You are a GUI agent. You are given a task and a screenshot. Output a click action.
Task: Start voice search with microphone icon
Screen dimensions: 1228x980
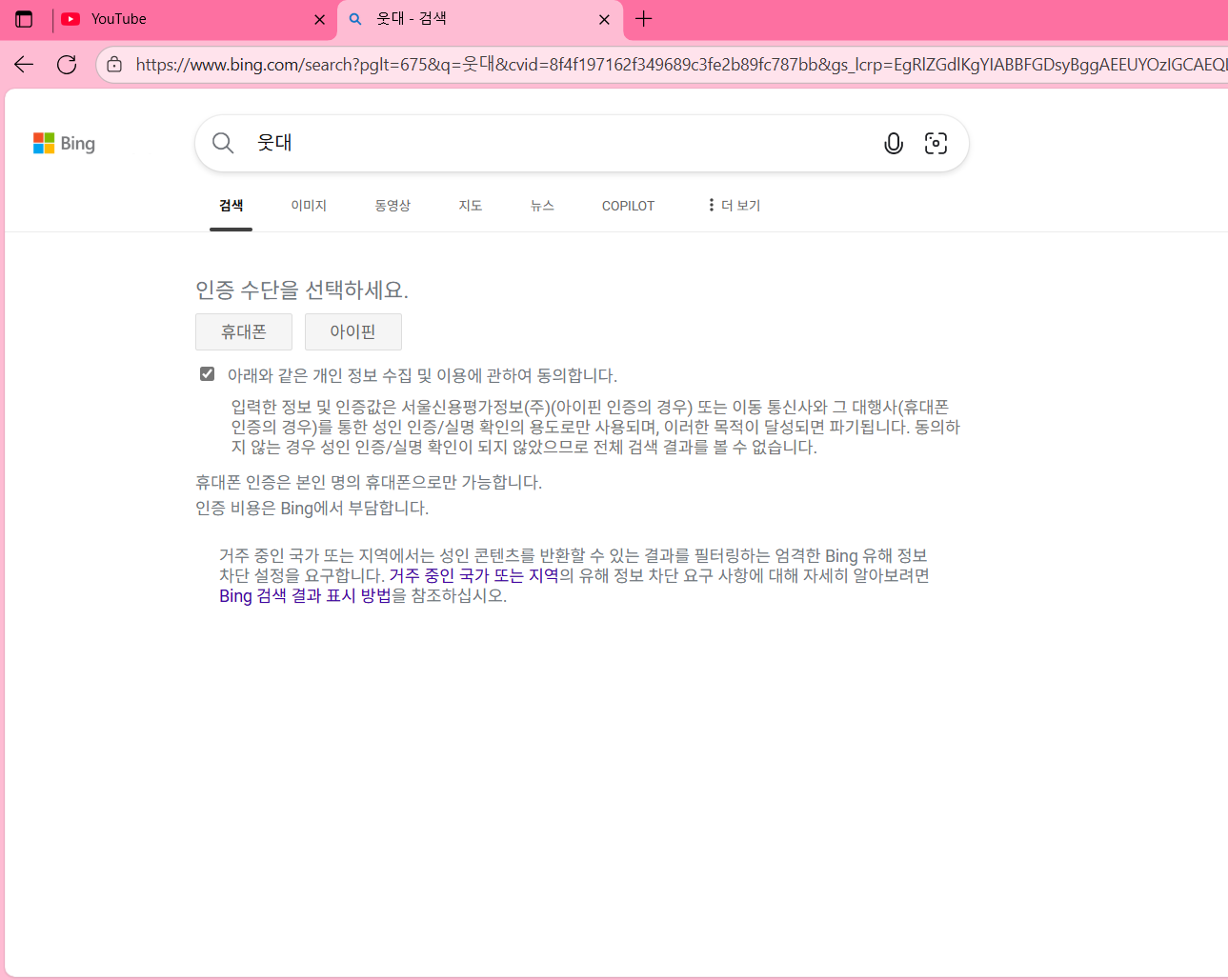coord(893,143)
